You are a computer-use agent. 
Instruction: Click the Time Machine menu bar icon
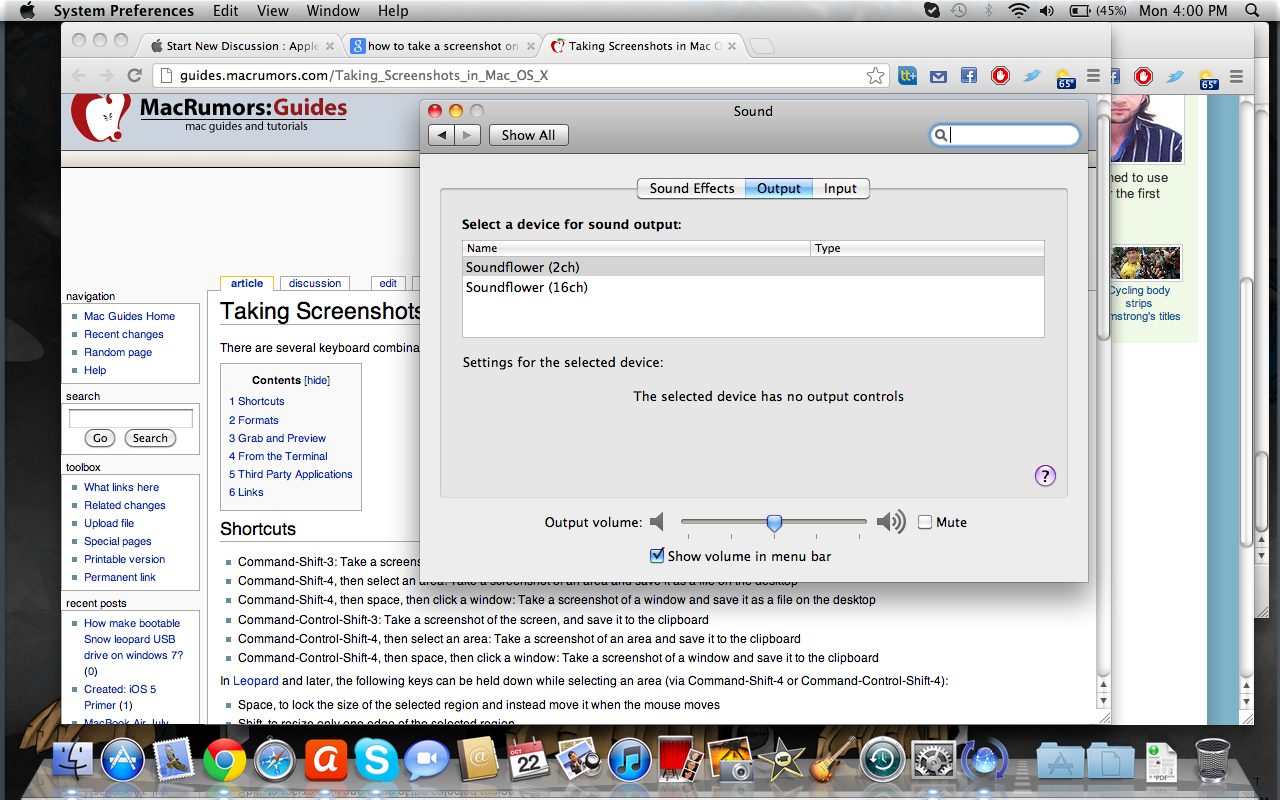(959, 11)
